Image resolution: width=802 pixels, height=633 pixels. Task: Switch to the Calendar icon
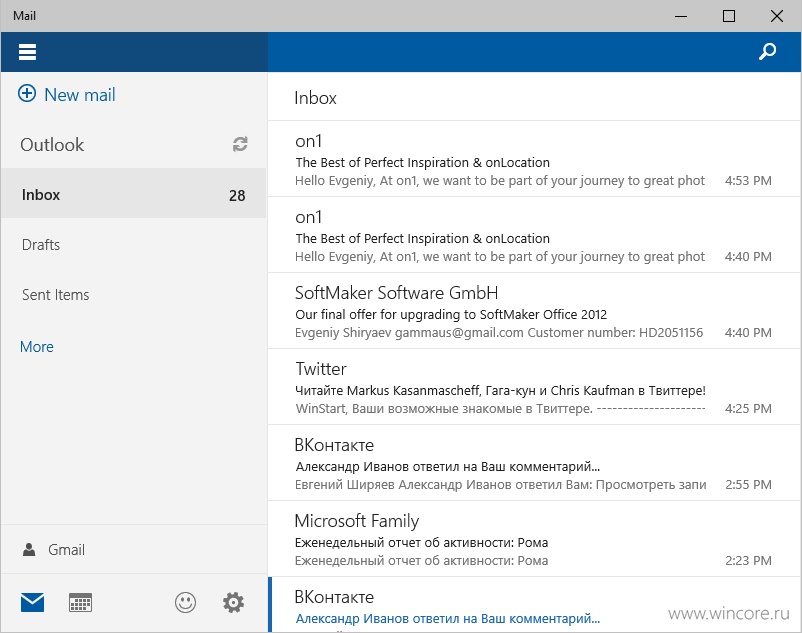pyautogui.click(x=80, y=602)
